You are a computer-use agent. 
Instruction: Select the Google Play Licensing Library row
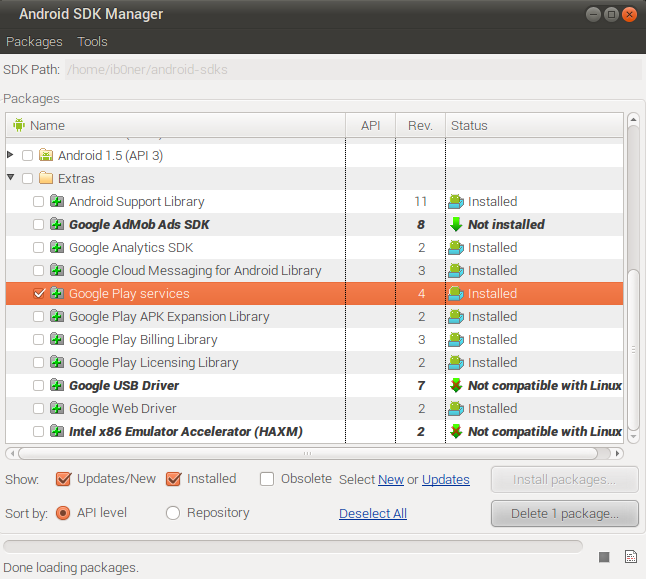(314, 362)
